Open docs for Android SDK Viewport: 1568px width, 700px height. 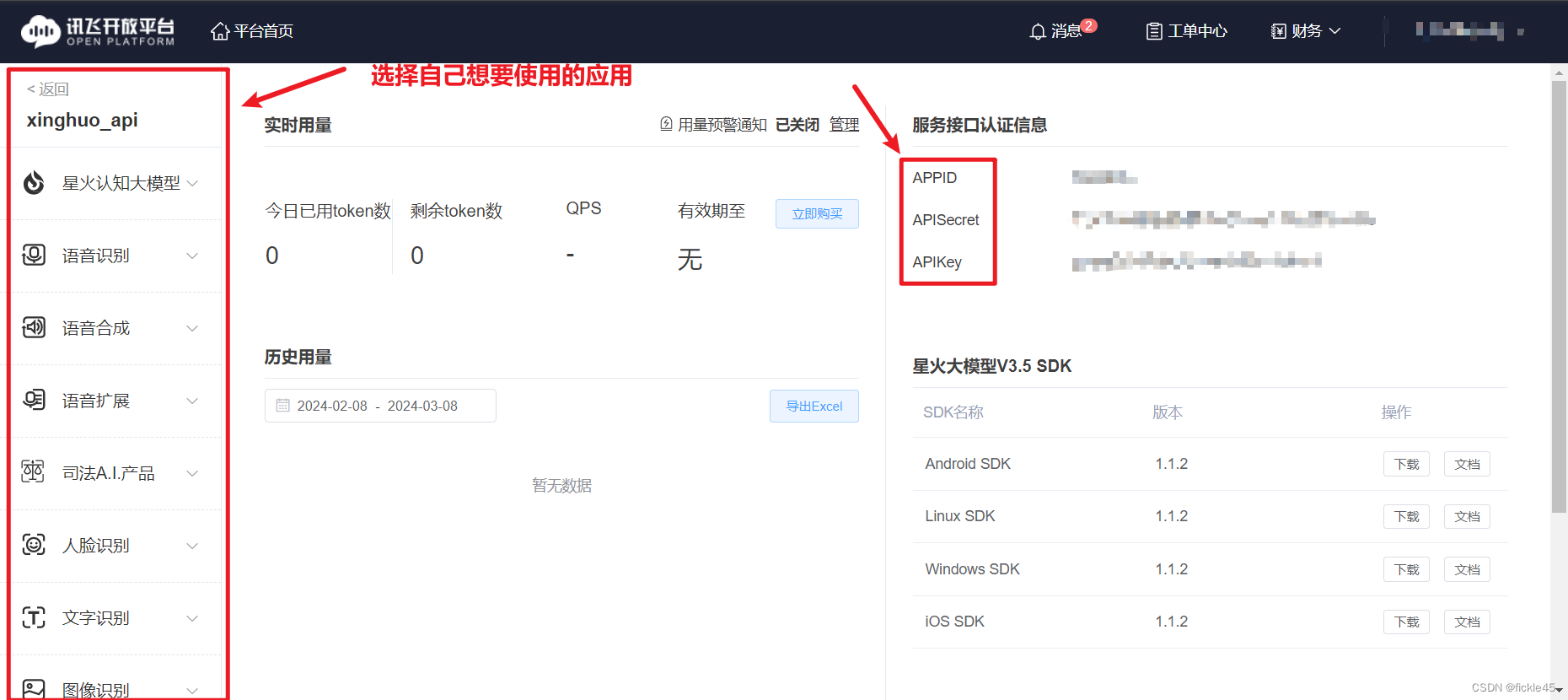(x=1467, y=464)
